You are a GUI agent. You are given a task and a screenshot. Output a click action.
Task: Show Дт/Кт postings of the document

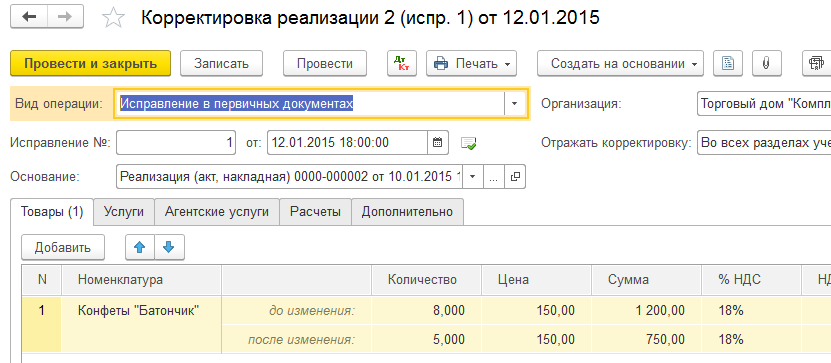pyautogui.click(x=402, y=64)
